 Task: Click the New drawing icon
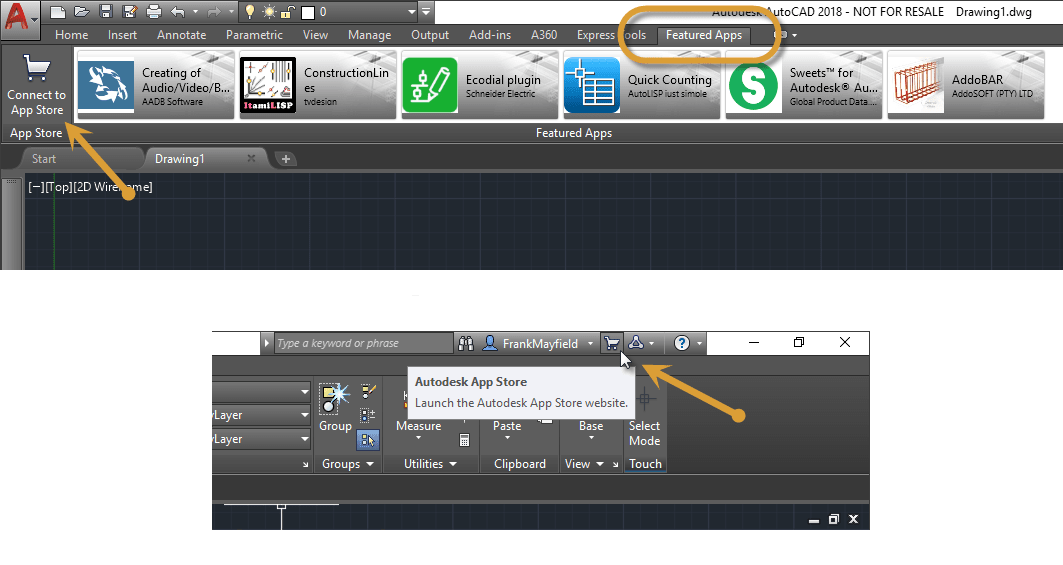[58, 12]
